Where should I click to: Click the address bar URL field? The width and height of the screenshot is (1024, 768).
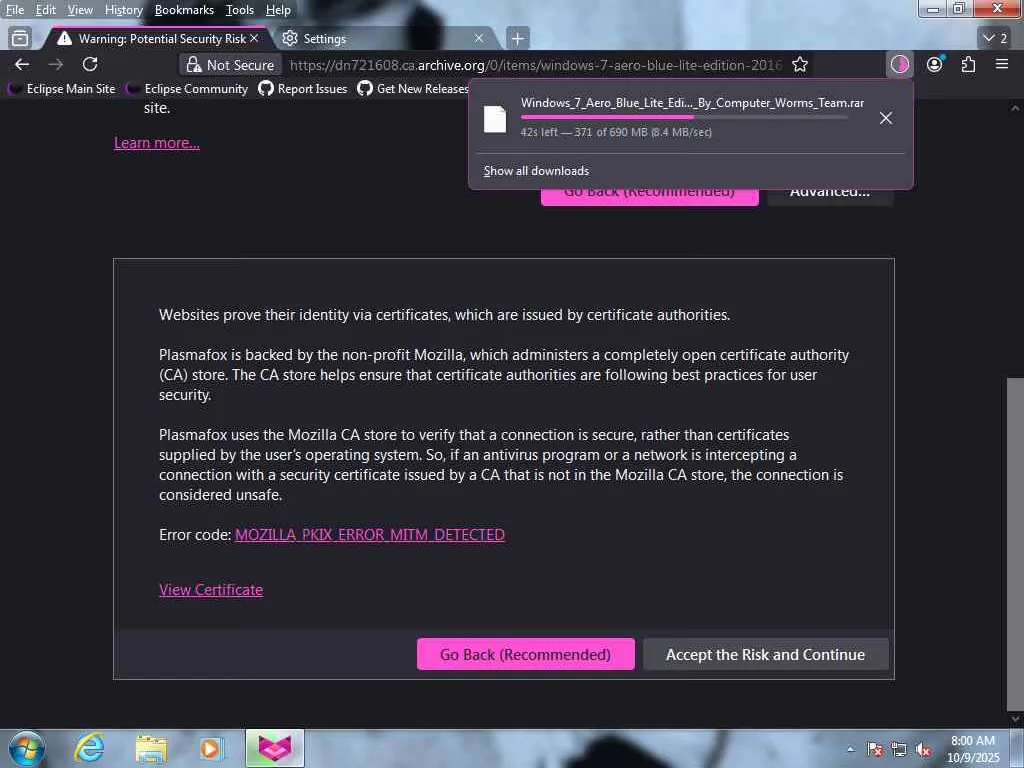(x=535, y=65)
